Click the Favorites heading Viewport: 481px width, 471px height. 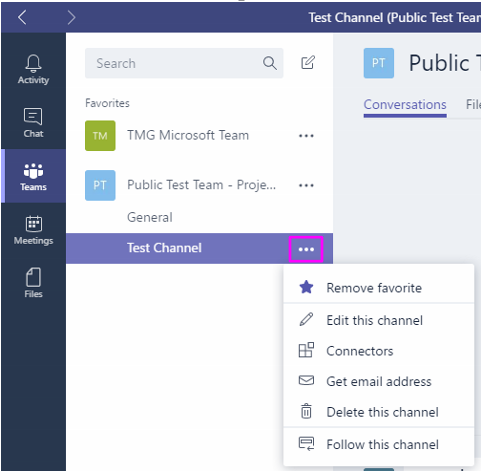[107, 103]
